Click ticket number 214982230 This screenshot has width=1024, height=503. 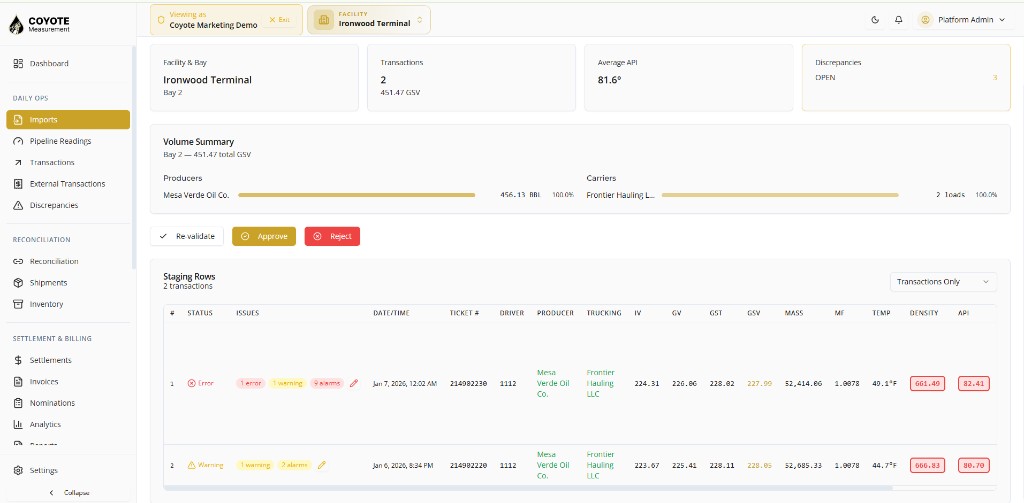click(468, 383)
